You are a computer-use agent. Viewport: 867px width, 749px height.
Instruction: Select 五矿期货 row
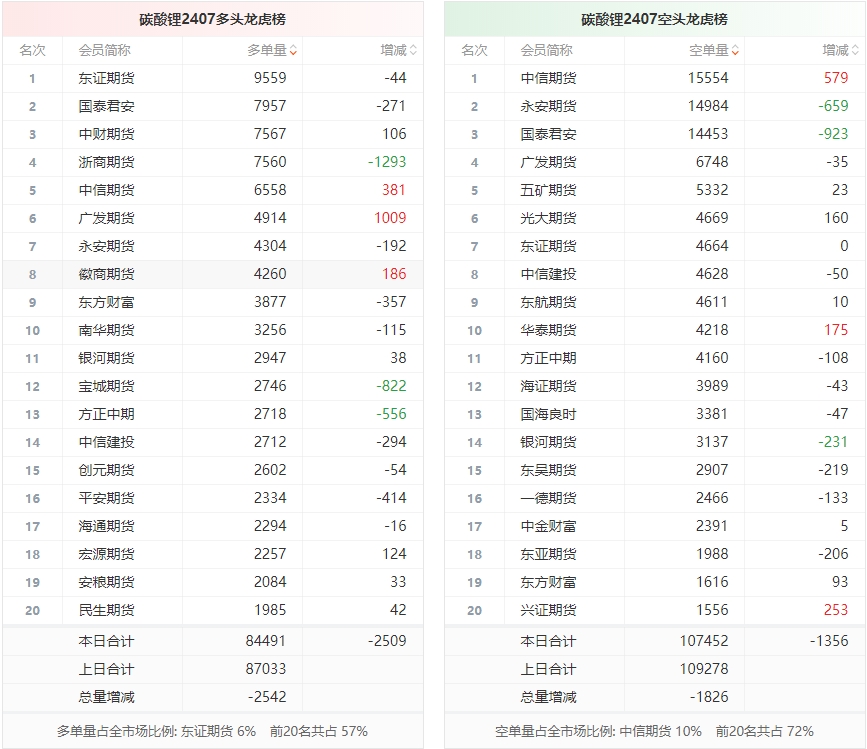[x=655, y=190]
